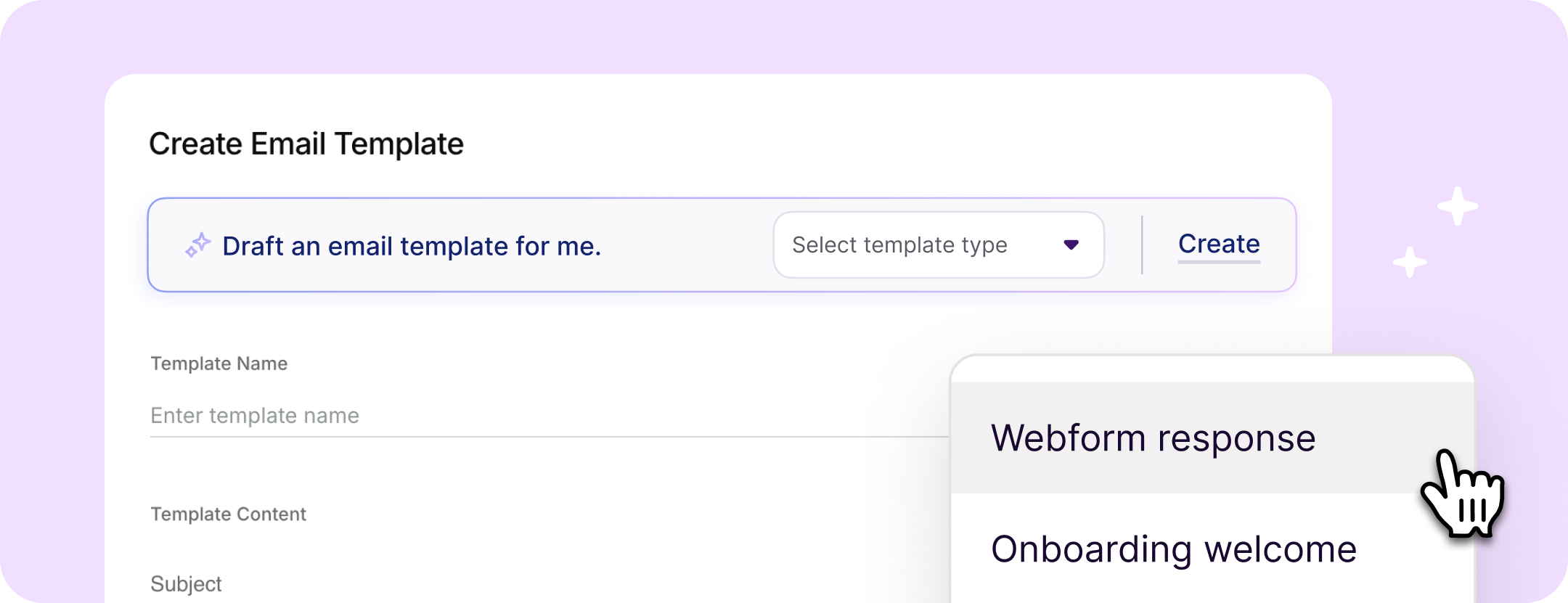This screenshot has height=603, width=1568.
Task: Click the small white sparkle star decoration
Action: [x=1410, y=262]
